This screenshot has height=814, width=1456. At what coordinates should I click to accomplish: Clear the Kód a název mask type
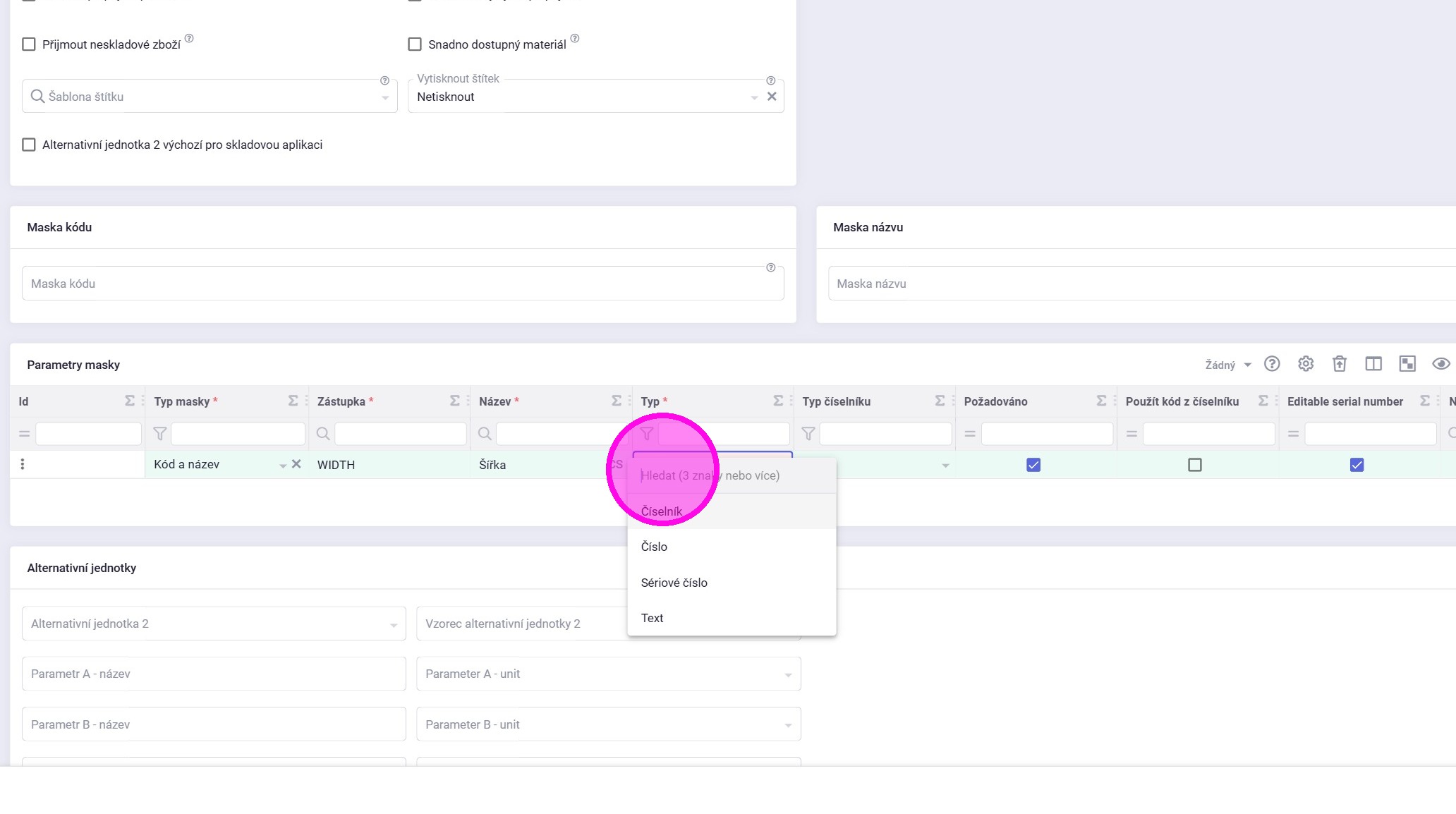[x=296, y=464]
